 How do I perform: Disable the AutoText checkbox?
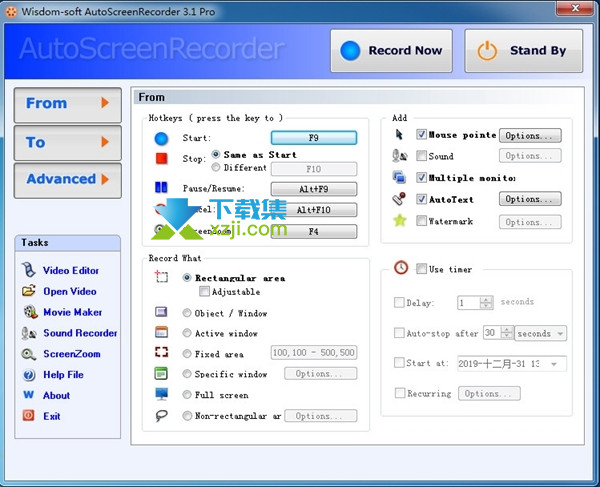[421, 199]
